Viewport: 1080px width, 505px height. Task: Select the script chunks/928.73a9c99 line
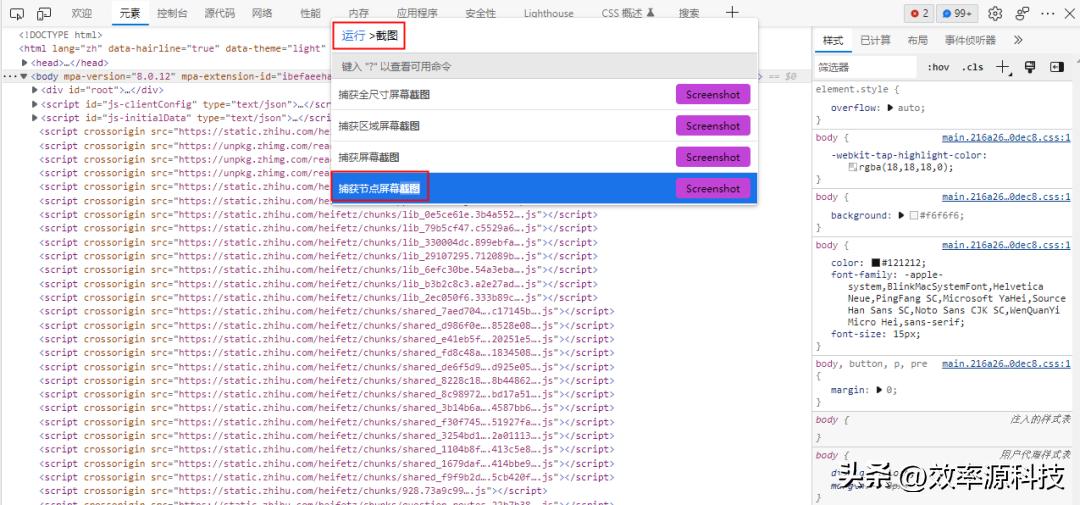(293, 491)
